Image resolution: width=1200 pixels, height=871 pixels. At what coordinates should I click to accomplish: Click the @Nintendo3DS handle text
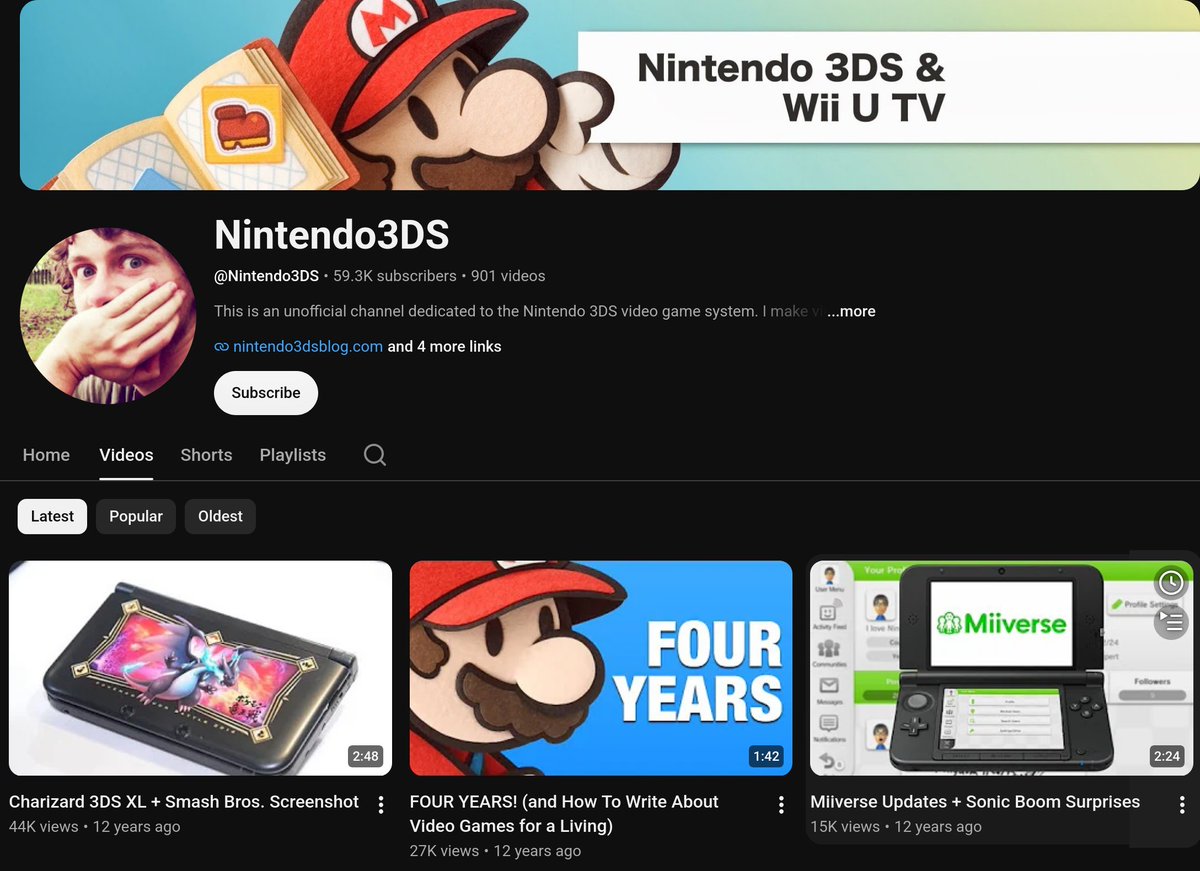[266, 276]
